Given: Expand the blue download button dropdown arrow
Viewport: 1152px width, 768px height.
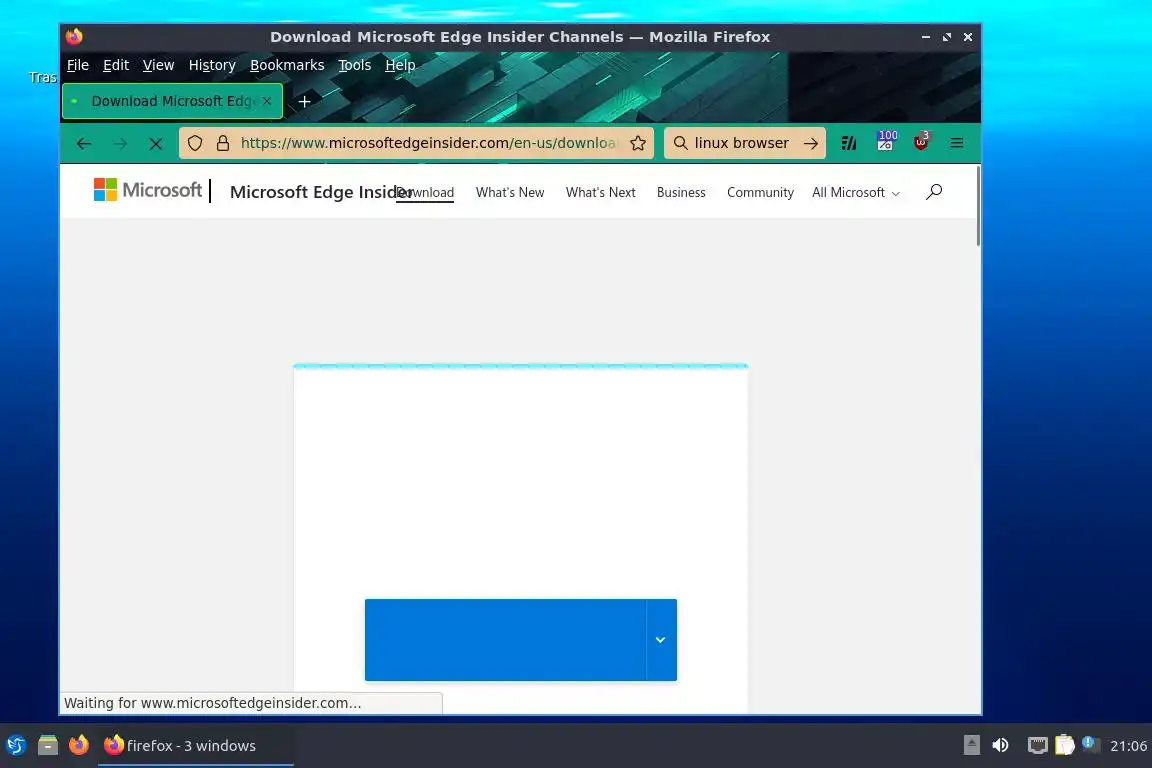Looking at the screenshot, I should tap(660, 639).
